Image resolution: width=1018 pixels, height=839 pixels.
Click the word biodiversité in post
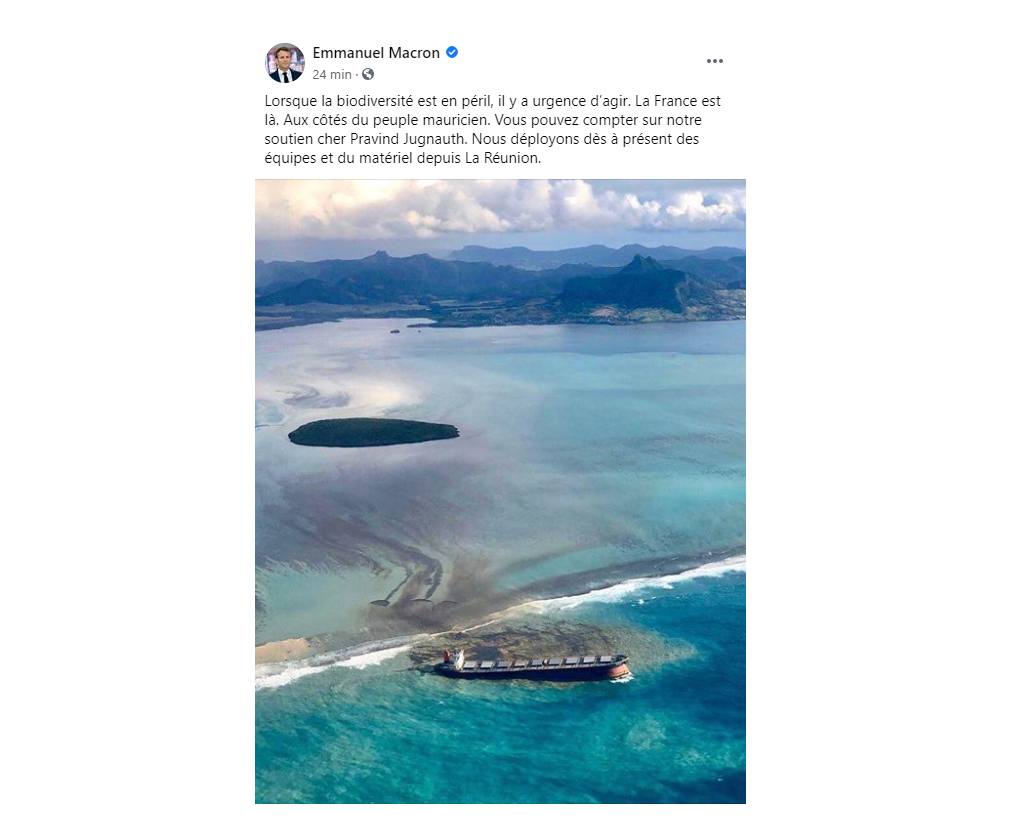click(375, 101)
